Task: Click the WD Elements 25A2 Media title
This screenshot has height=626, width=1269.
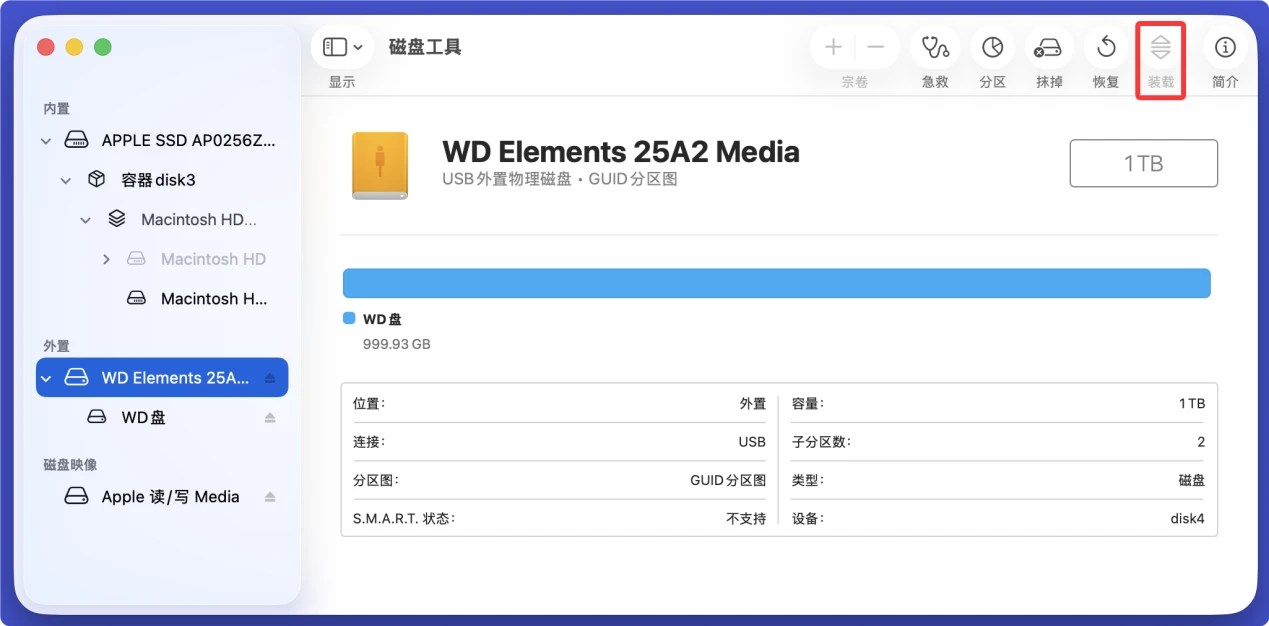Action: [x=621, y=152]
